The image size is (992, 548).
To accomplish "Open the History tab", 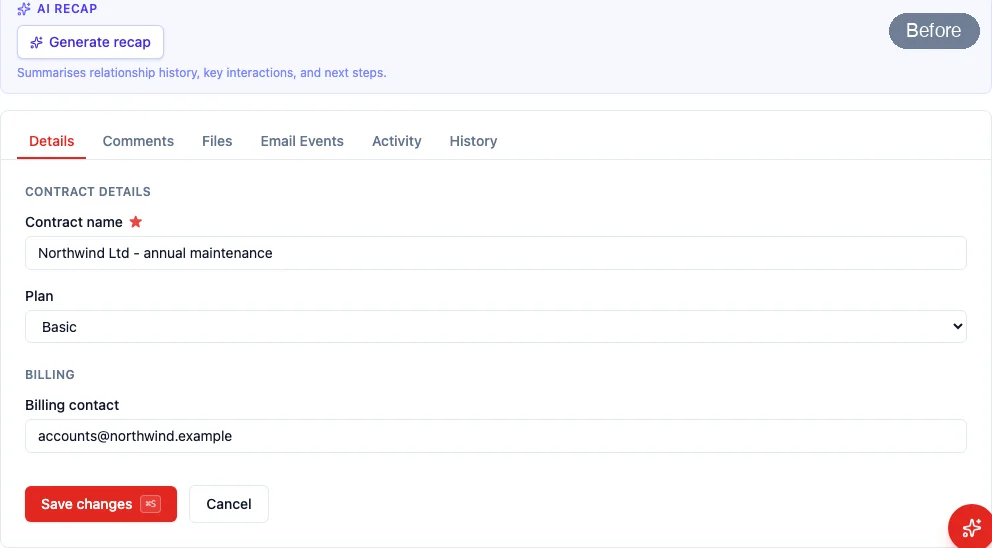I will pyautogui.click(x=473, y=141).
